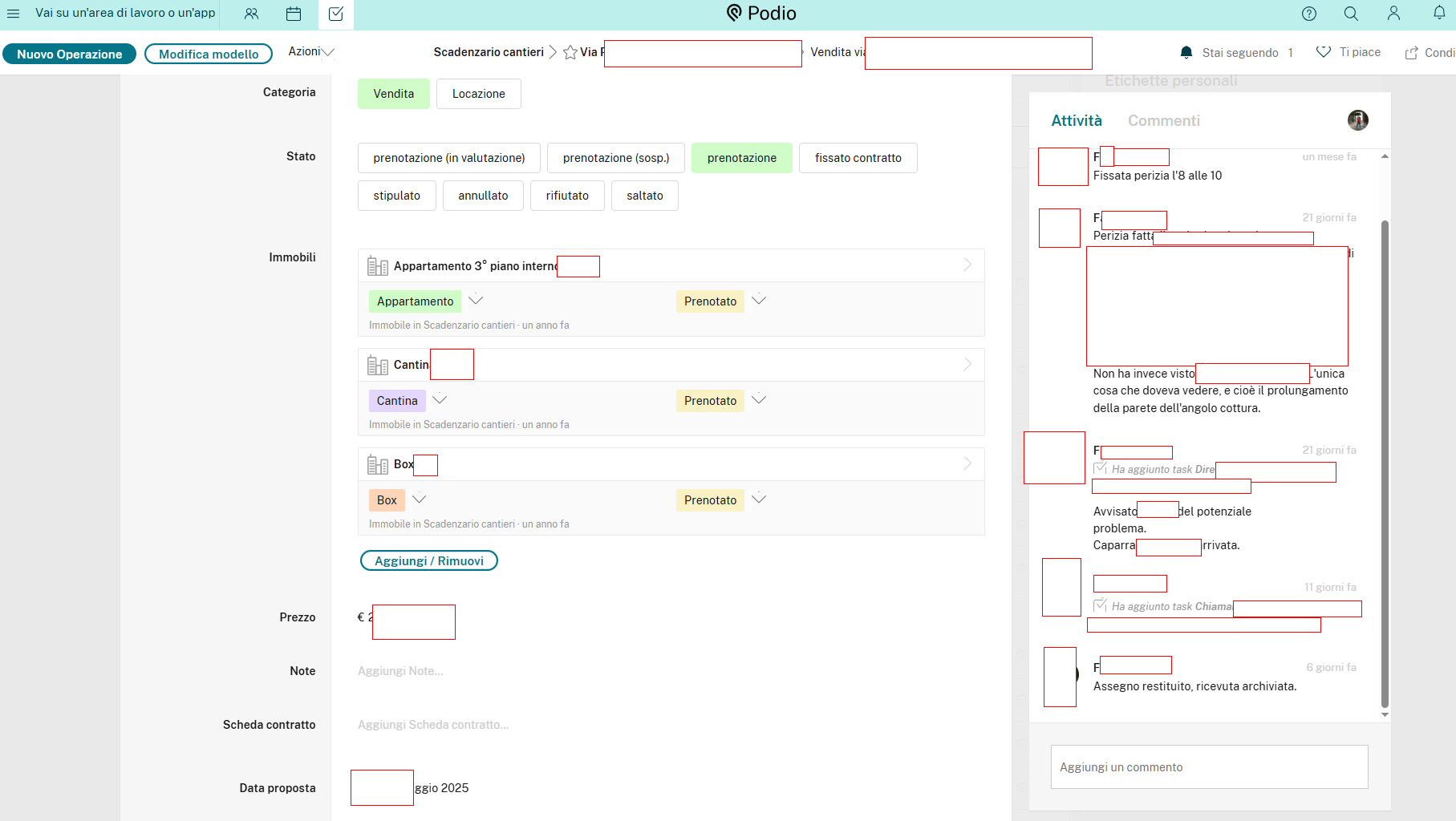Open the calendar icon in top bar
The image size is (1456, 821).
pyautogui.click(x=294, y=14)
